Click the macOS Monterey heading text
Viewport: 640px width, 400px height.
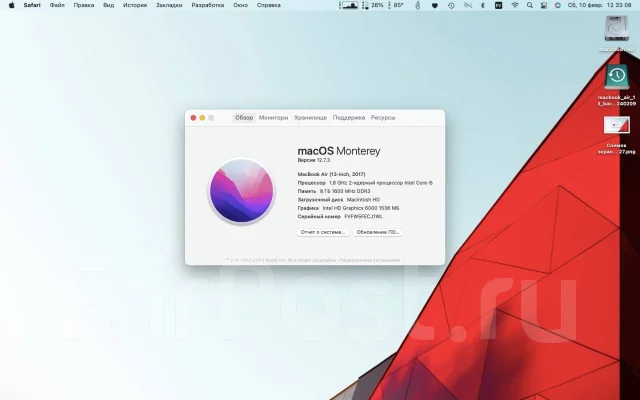click(339, 151)
